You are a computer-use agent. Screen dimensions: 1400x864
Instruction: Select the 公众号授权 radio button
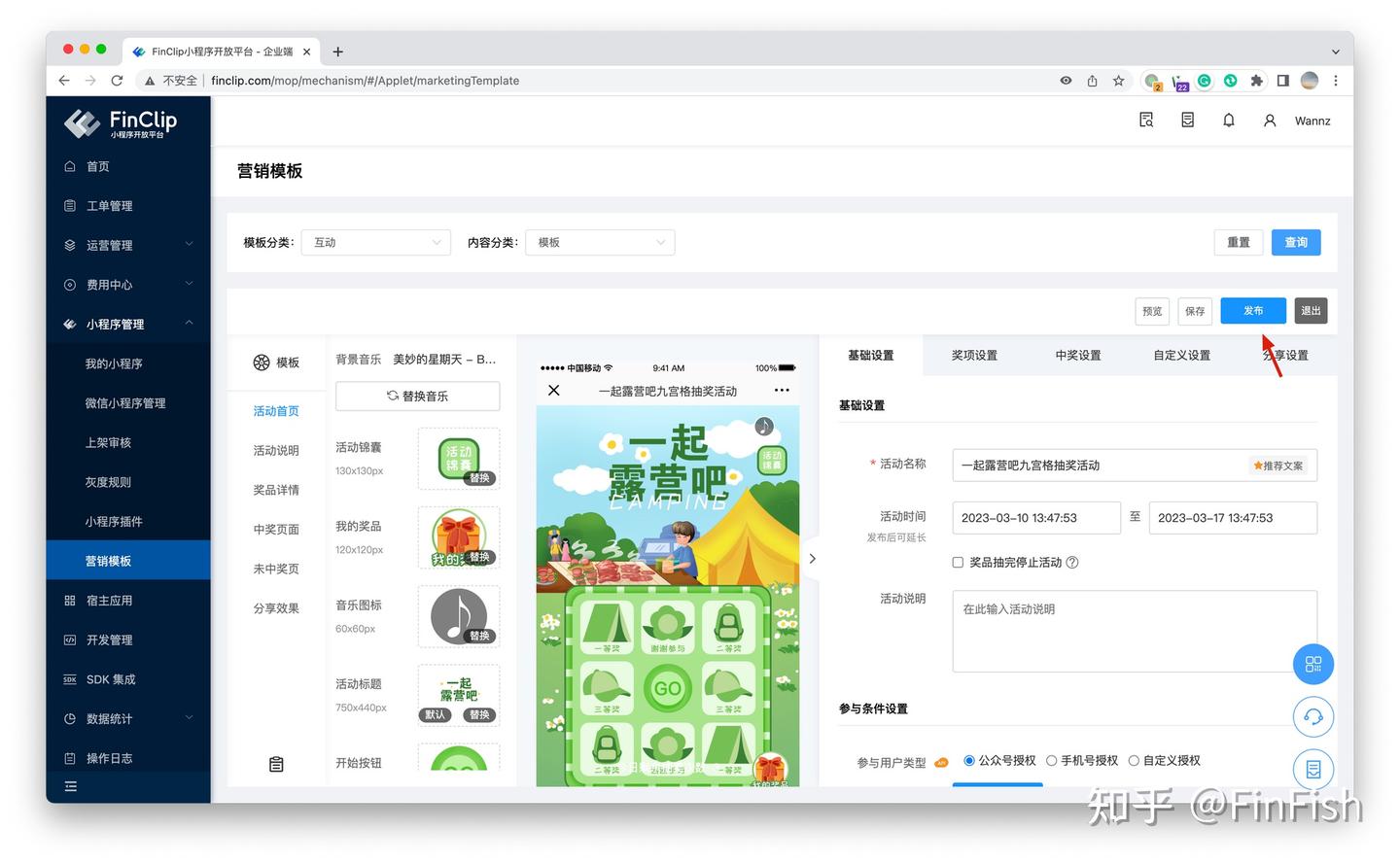click(x=969, y=761)
